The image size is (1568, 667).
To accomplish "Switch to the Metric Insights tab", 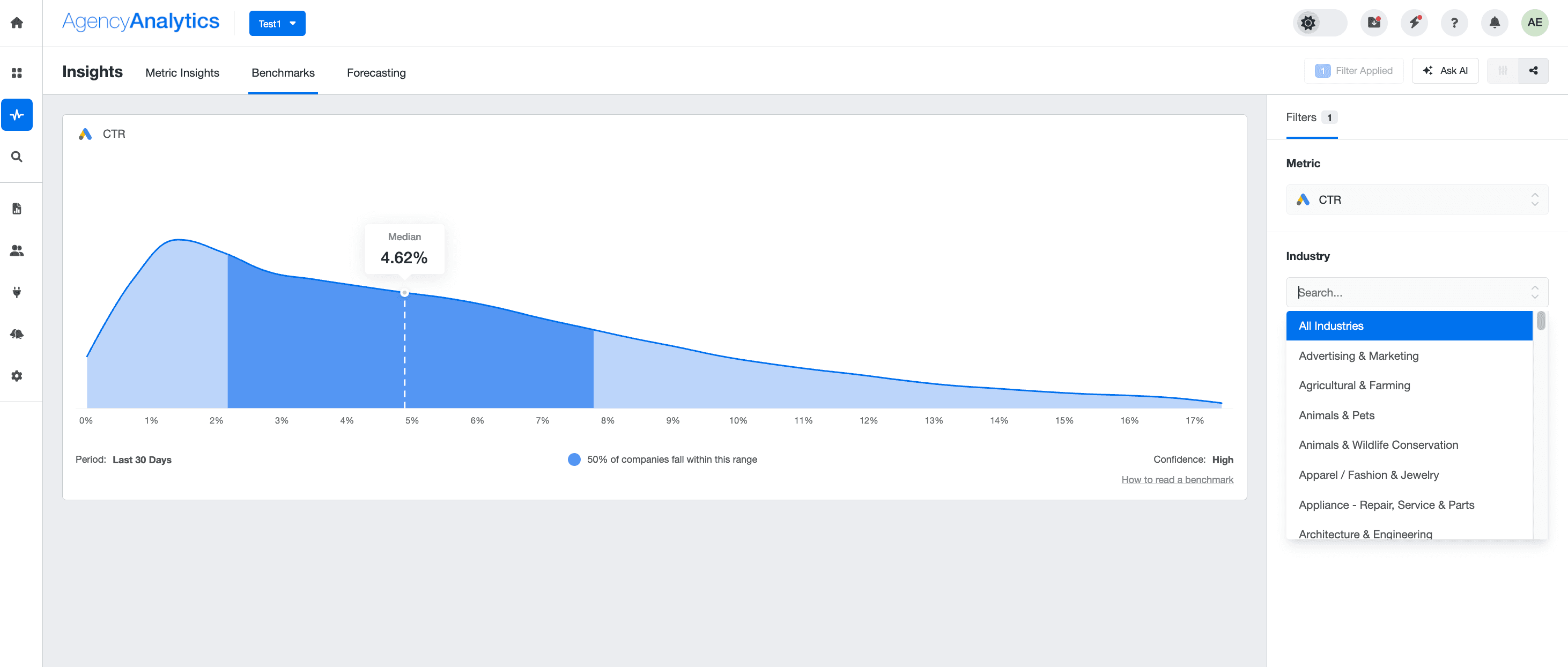I will (182, 73).
